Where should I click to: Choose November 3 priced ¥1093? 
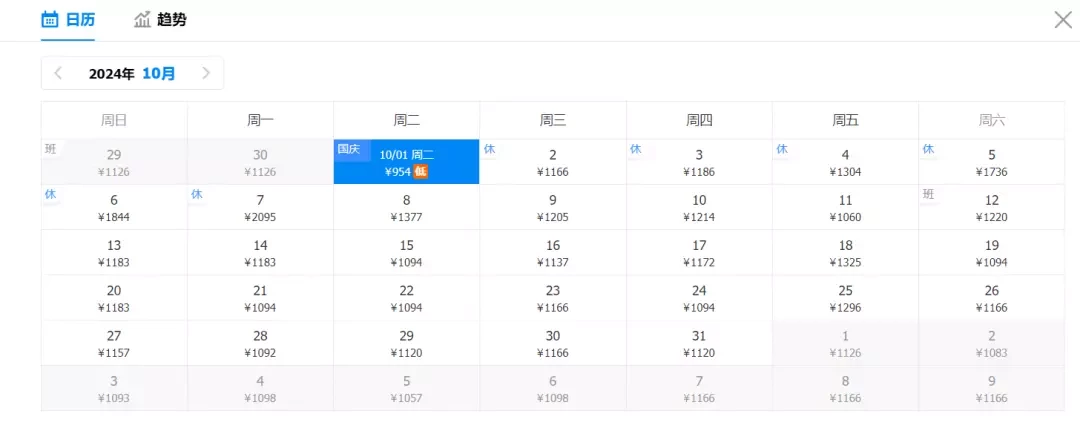[x=114, y=388]
